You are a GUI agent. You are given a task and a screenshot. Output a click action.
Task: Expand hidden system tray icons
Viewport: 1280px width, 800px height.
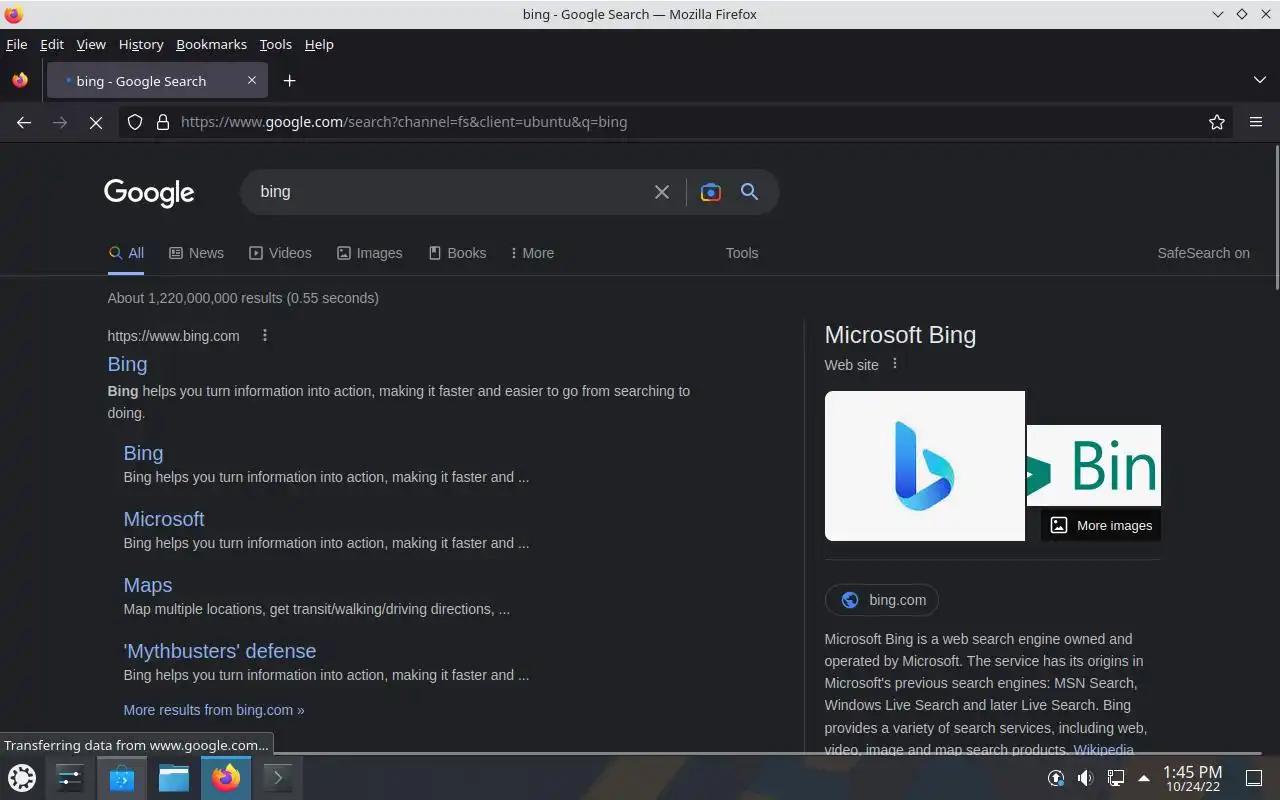(1143, 777)
